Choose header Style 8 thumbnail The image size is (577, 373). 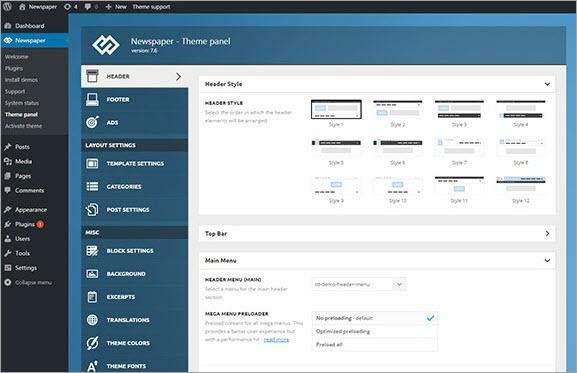pyautogui.click(x=521, y=147)
